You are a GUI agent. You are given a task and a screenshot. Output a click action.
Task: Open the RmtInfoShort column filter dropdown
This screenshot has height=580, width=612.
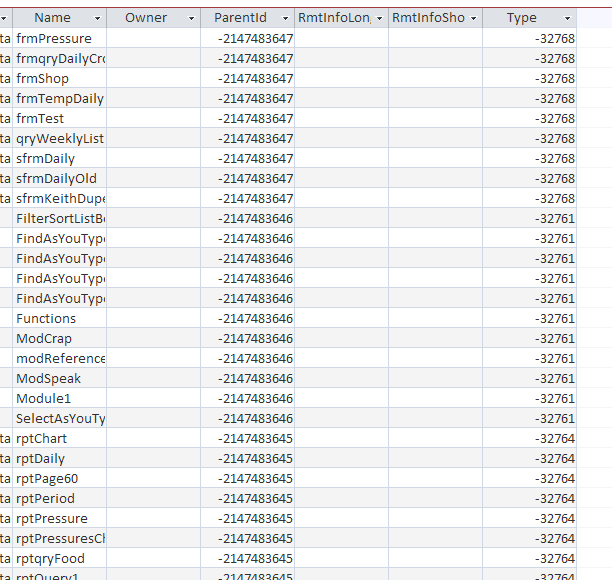click(x=473, y=18)
